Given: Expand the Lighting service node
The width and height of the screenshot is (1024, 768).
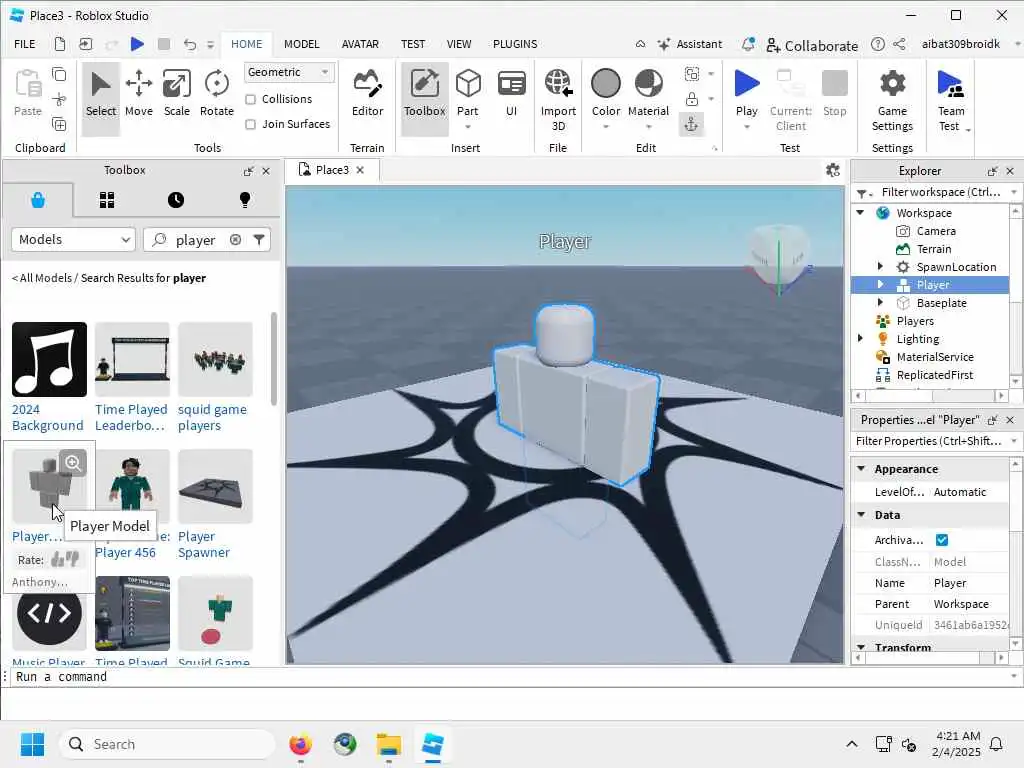Looking at the screenshot, I should click(860, 338).
